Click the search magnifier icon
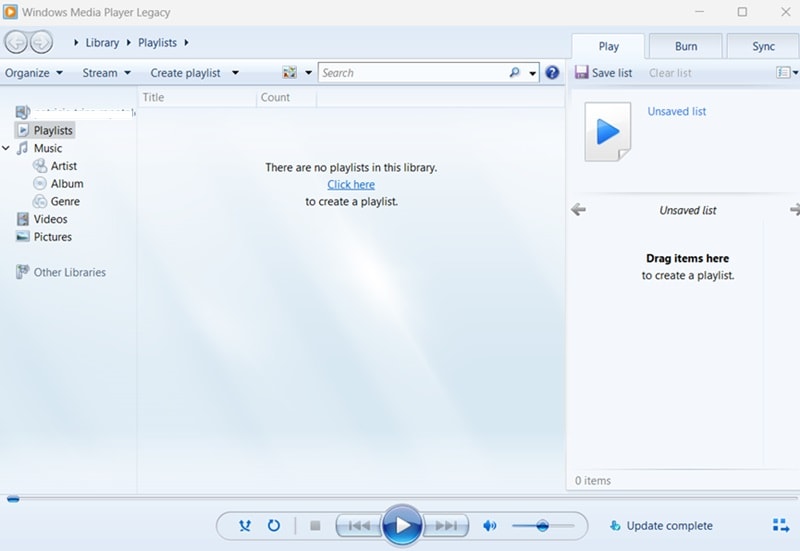The width and height of the screenshot is (800, 551). 515,73
